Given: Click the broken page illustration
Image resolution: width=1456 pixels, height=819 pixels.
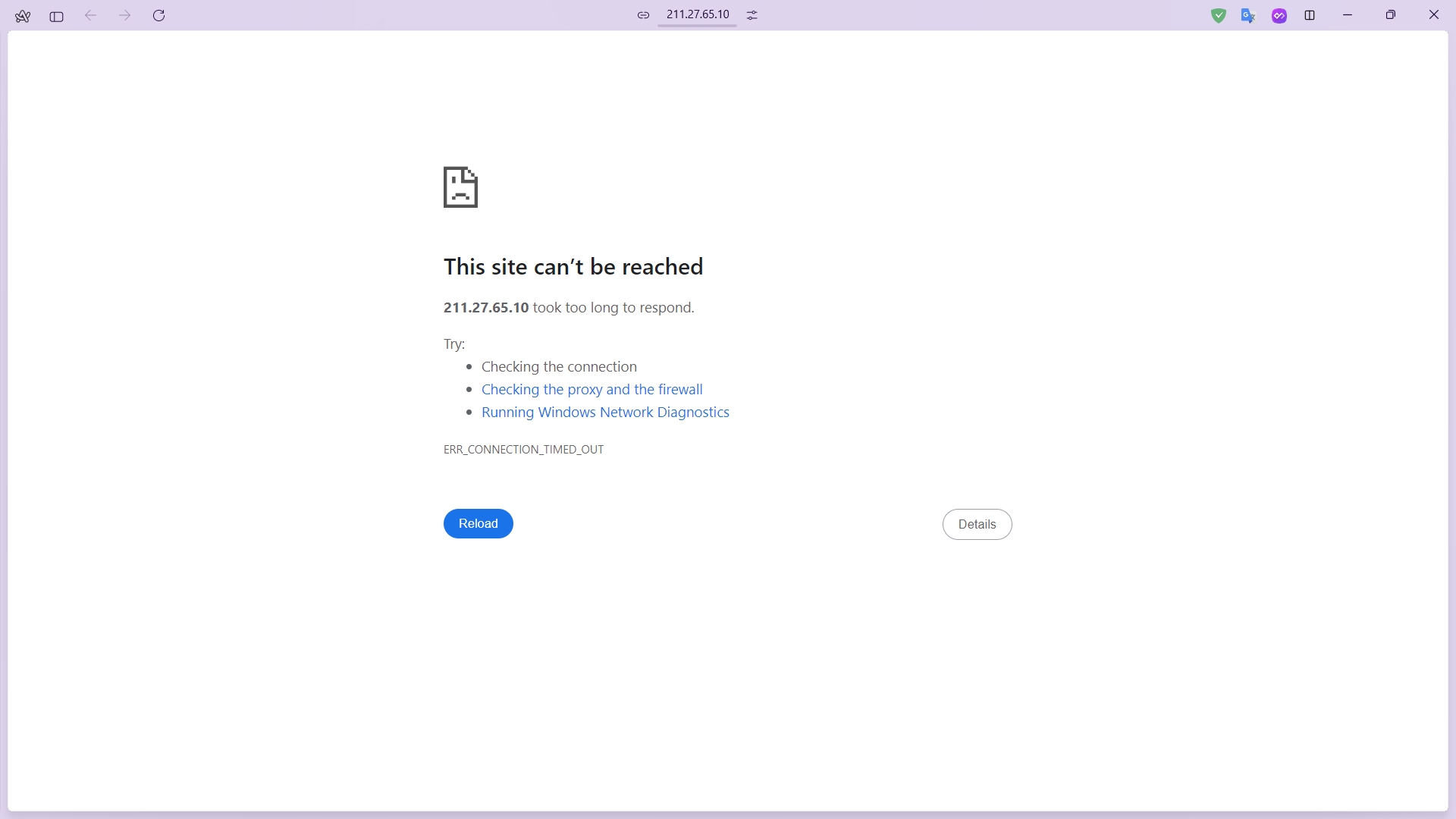Looking at the screenshot, I should click(460, 187).
